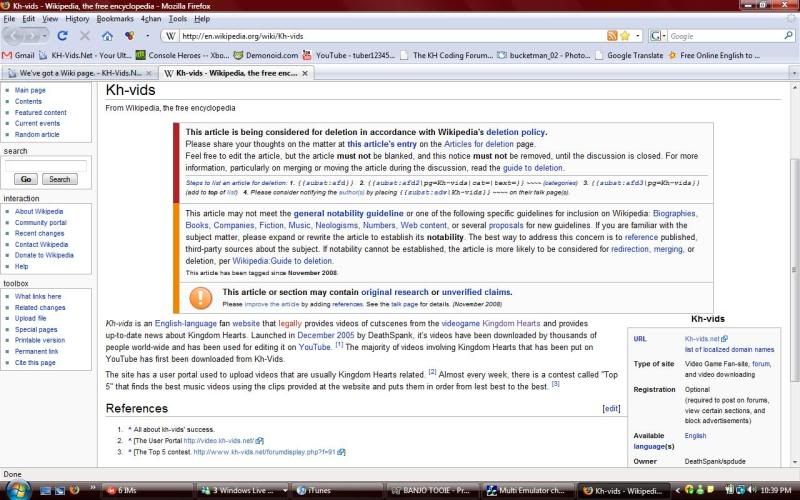800x500 pixels.
Task: Close the Kh-vids Wikipedia tab
Action: click(x=305, y=73)
